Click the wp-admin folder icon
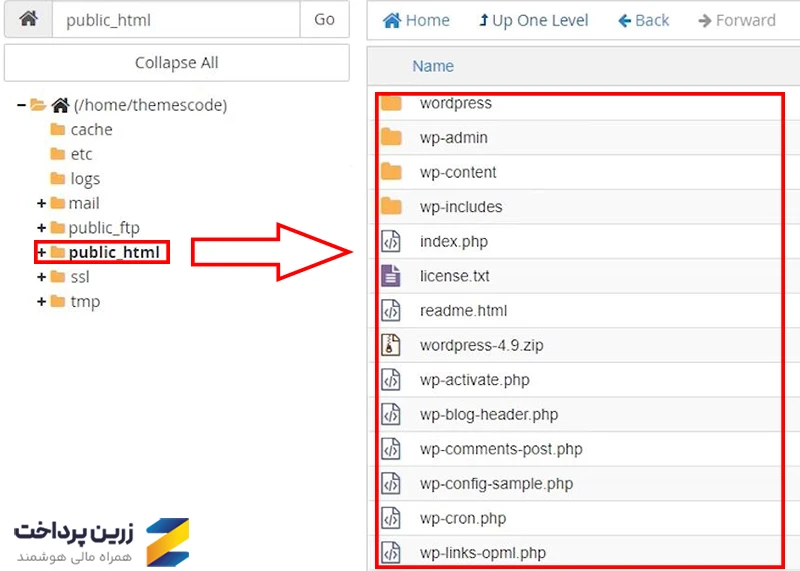 click(x=391, y=137)
